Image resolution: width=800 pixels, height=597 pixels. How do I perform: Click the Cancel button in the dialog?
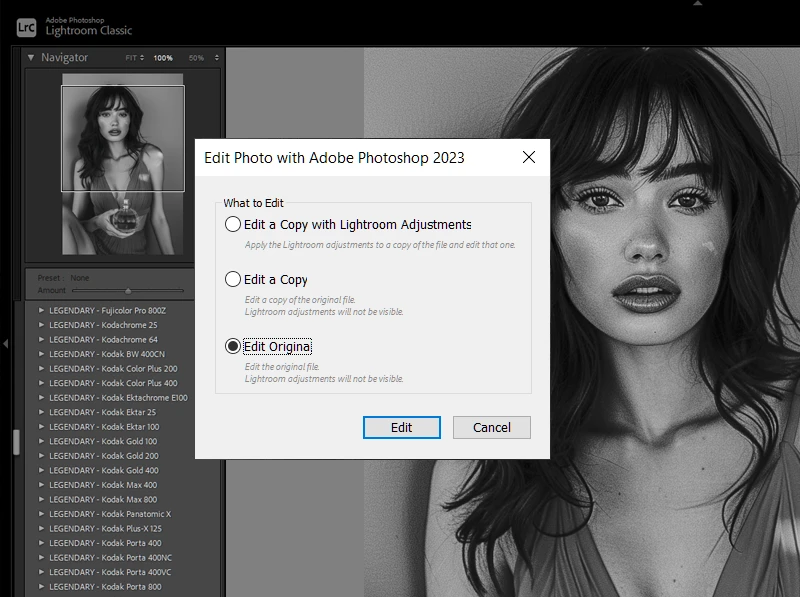491,427
